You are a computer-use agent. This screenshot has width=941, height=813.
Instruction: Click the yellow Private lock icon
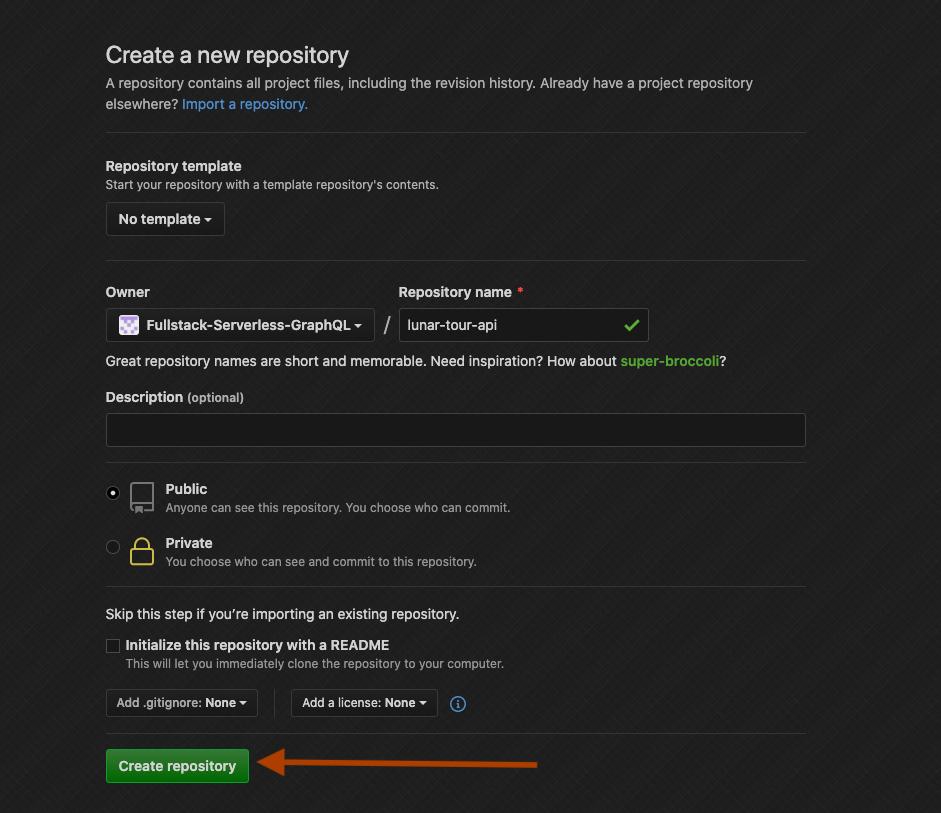pyautogui.click(x=142, y=551)
